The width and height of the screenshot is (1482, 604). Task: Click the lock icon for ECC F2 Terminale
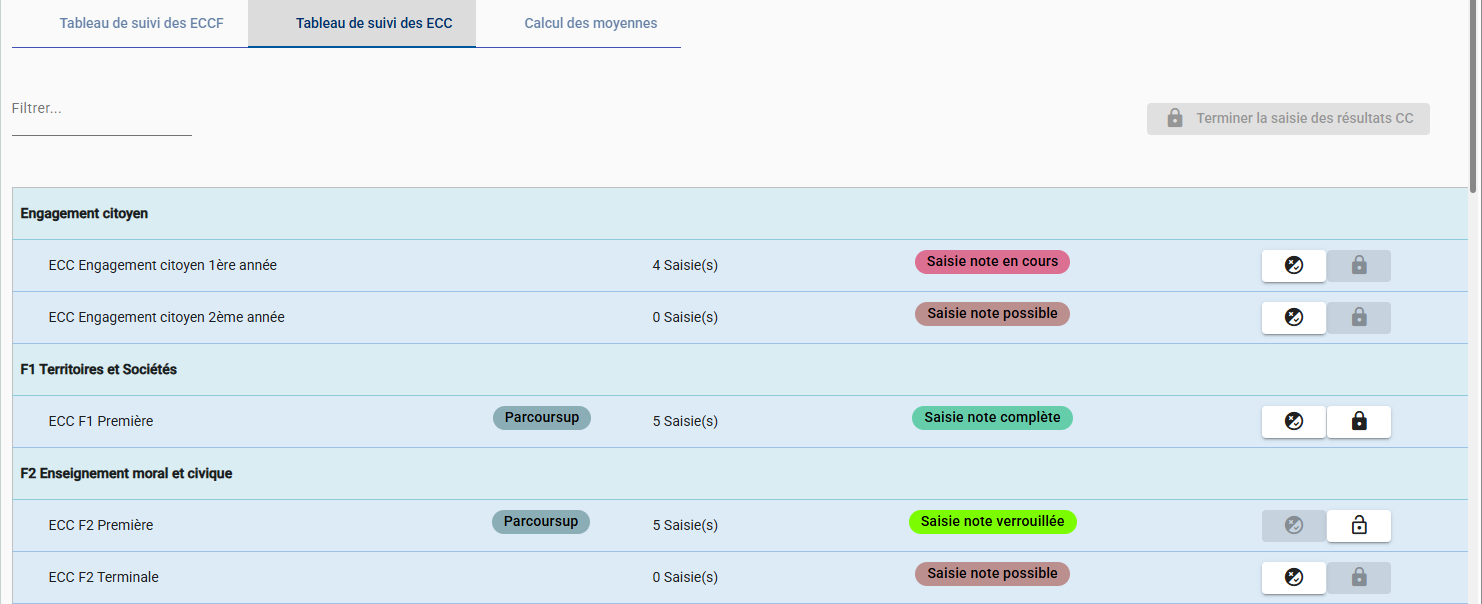click(x=1359, y=578)
